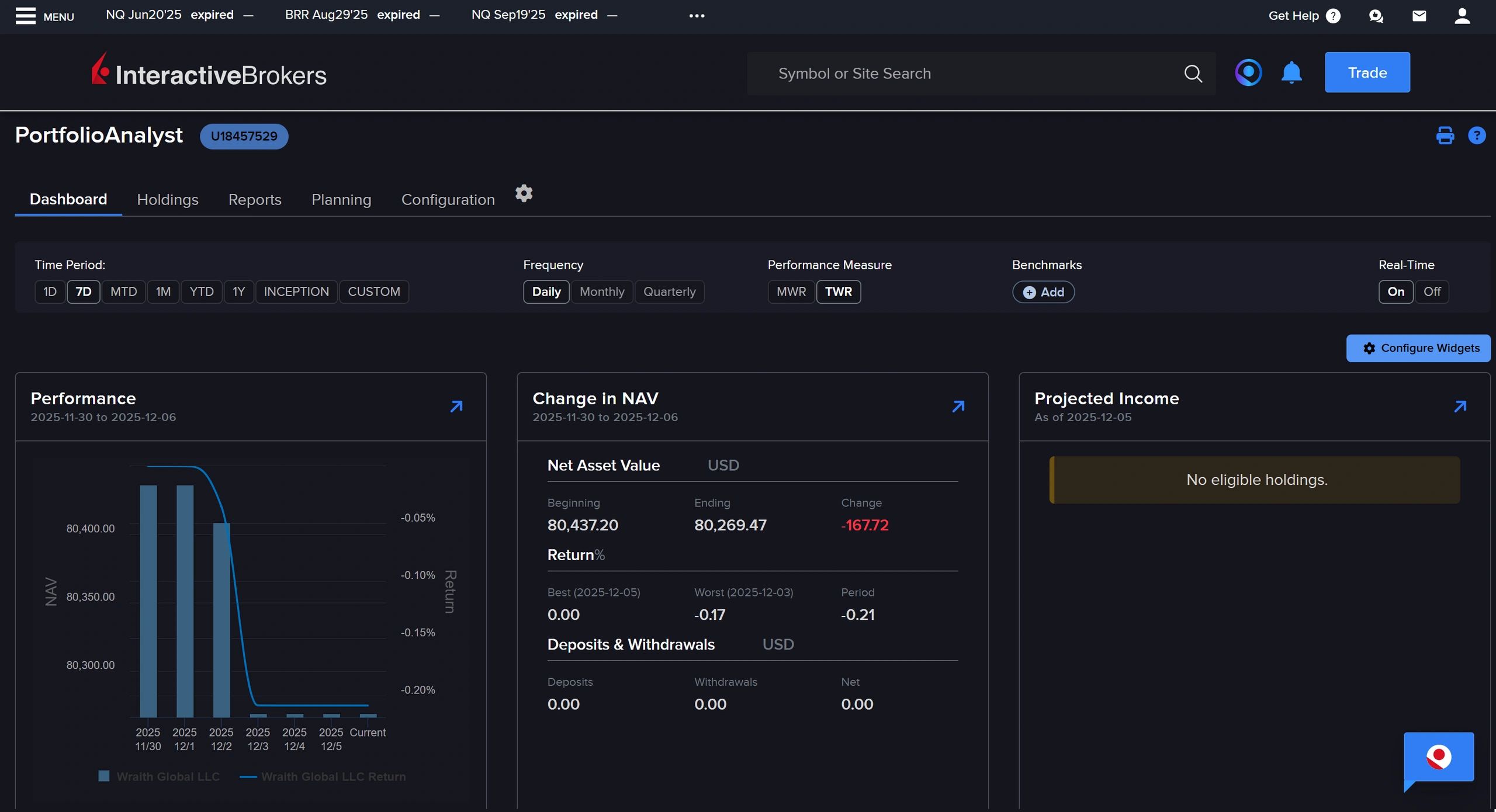Open the tab settings gear icon
This screenshot has width=1496, height=812.
524,193
